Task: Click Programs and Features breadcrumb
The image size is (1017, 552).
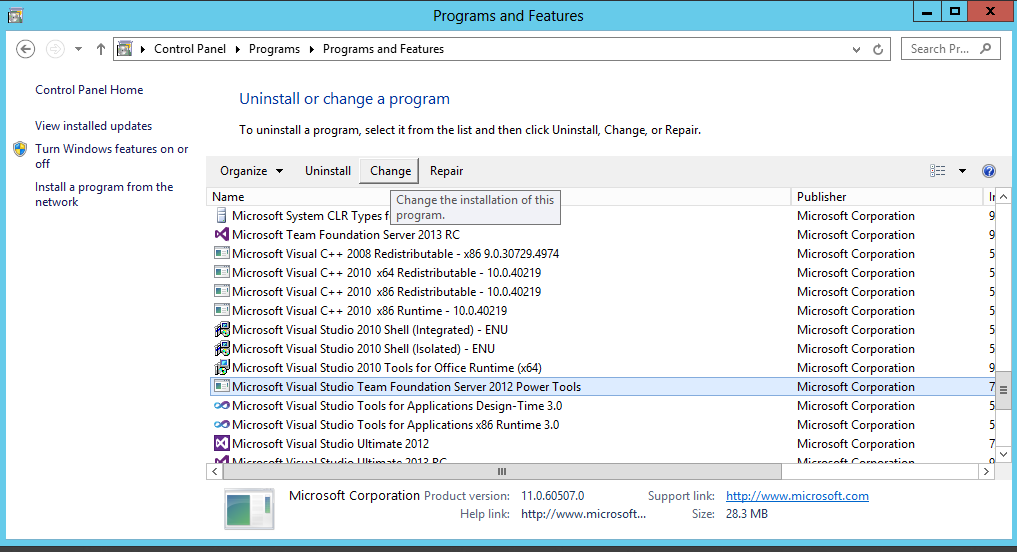Action: [x=383, y=49]
